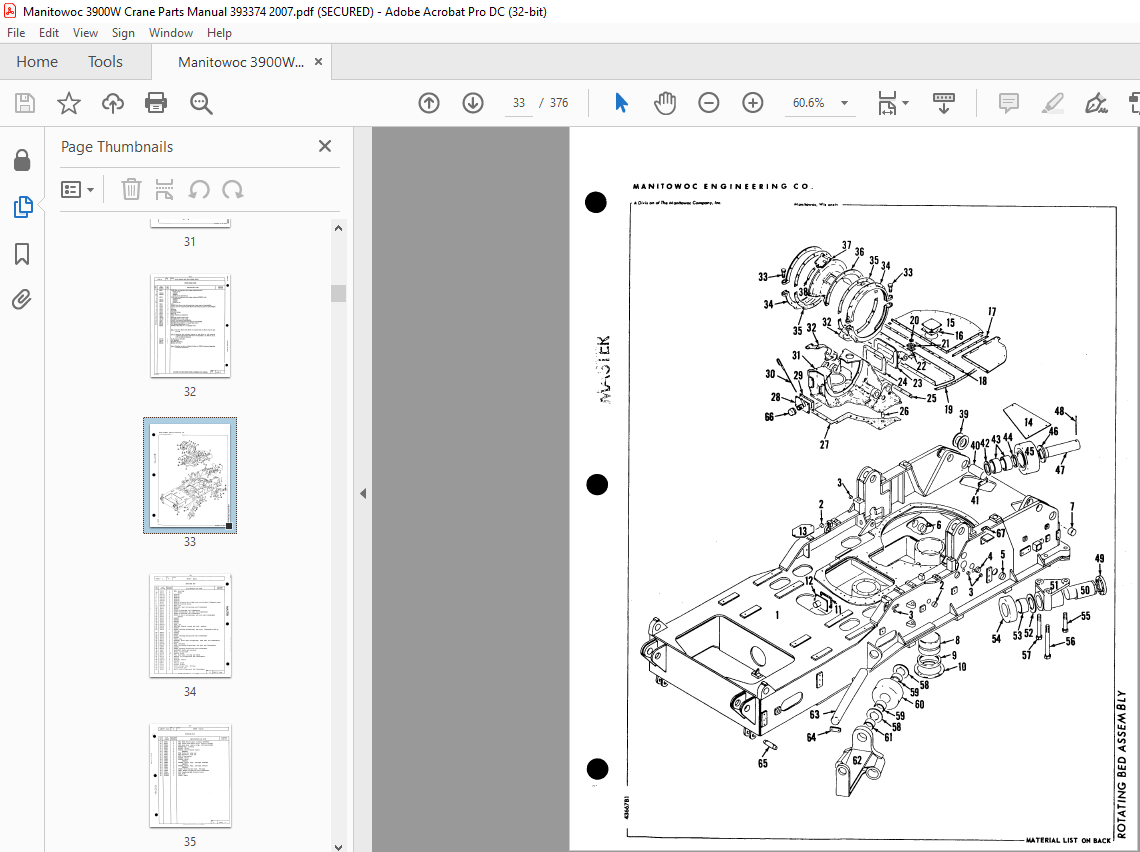Image resolution: width=1140 pixels, height=852 pixels.
Task: Open thumbnails Options dropdown menu
Action: [x=78, y=190]
